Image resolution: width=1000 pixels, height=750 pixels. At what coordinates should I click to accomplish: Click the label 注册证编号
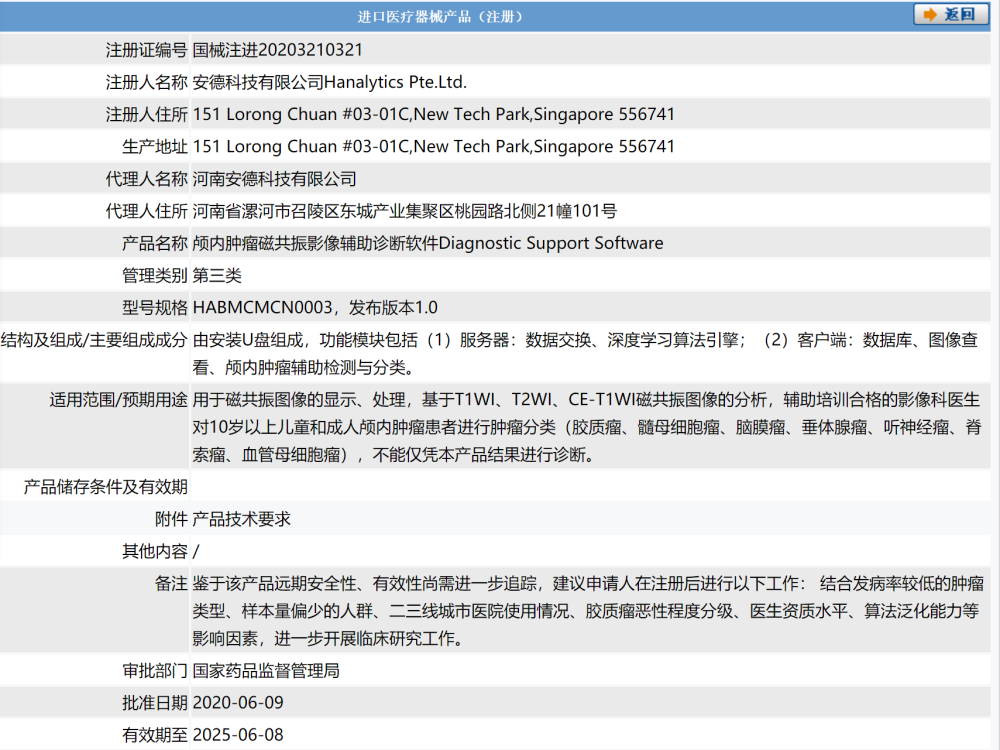tap(146, 50)
